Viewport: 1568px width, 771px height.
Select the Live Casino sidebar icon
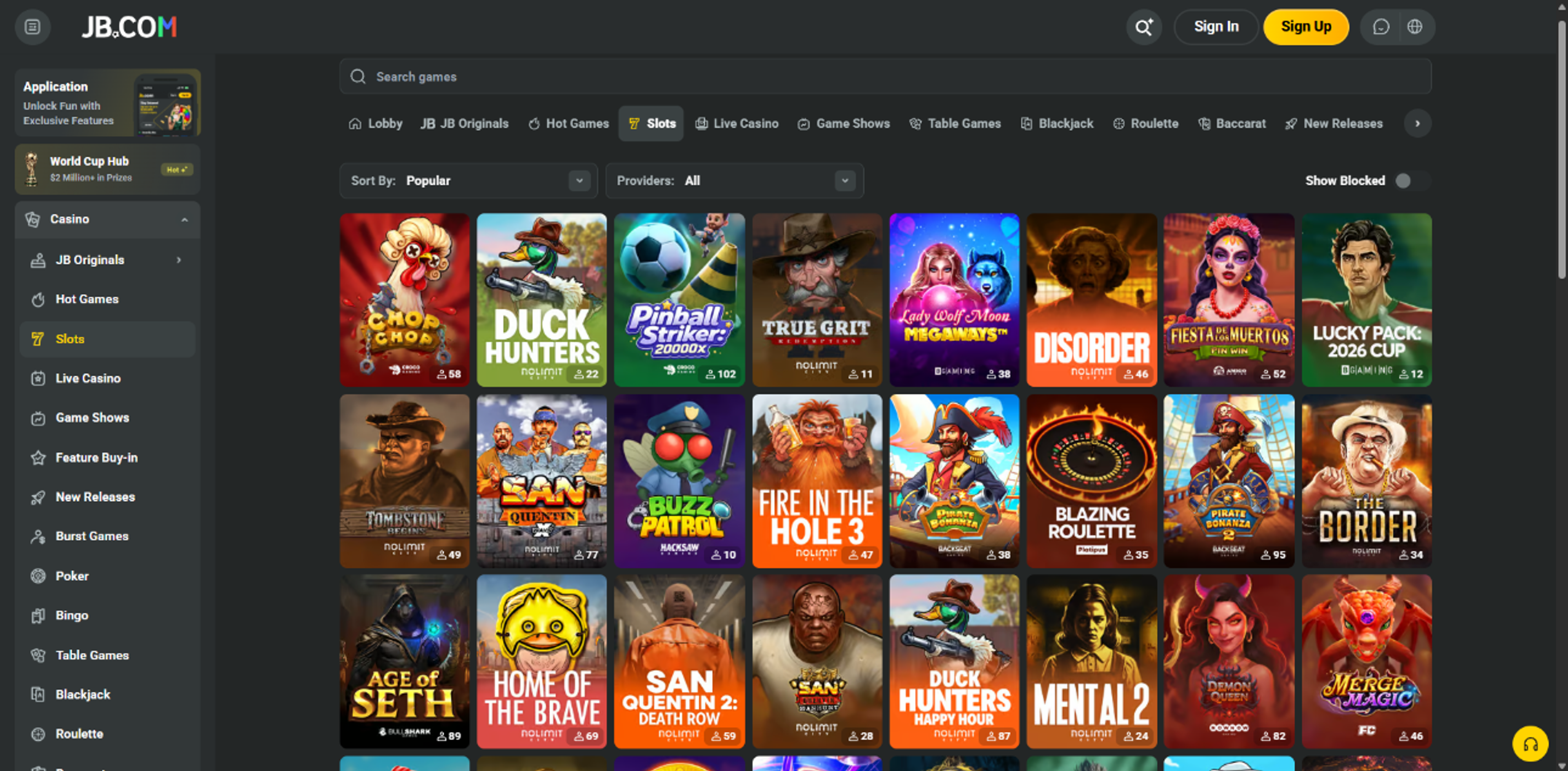click(x=38, y=378)
